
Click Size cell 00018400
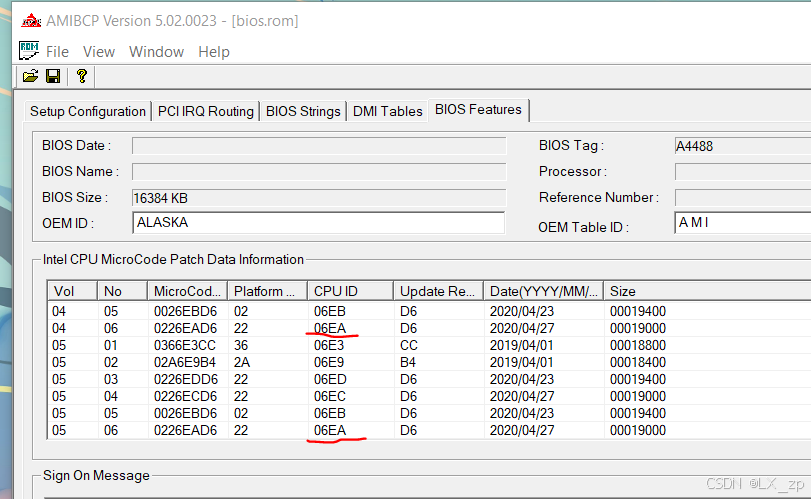click(x=638, y=362)
